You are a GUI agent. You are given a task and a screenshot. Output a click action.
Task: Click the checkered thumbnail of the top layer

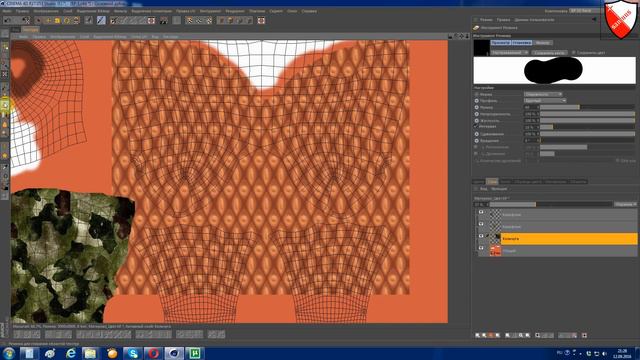click(x=495, y=214)
